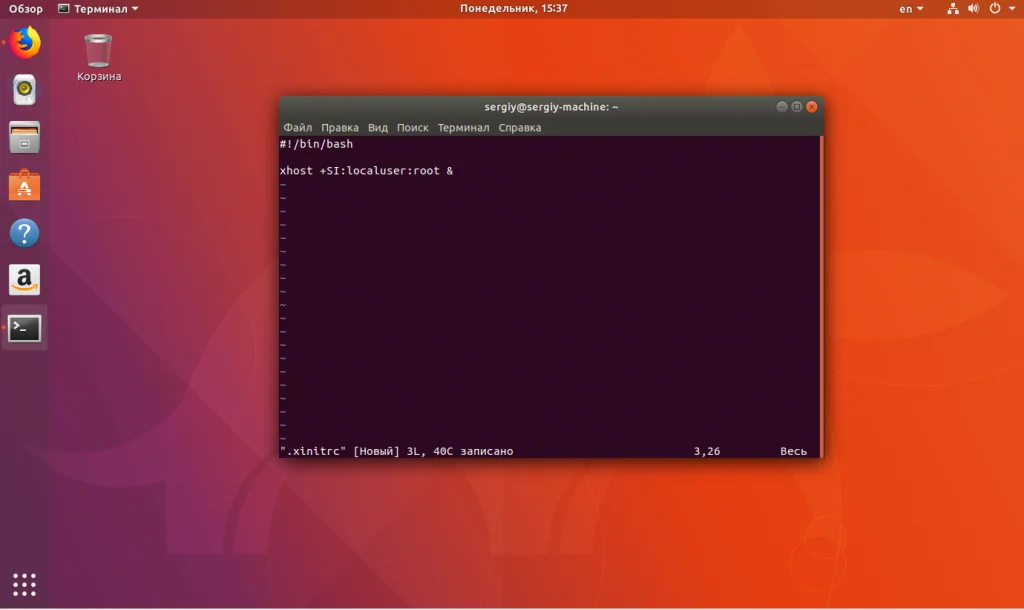1024x610 pixels.
Task: Open the clock calendar Понедельник, 15:37
Action: click(514, 9)
